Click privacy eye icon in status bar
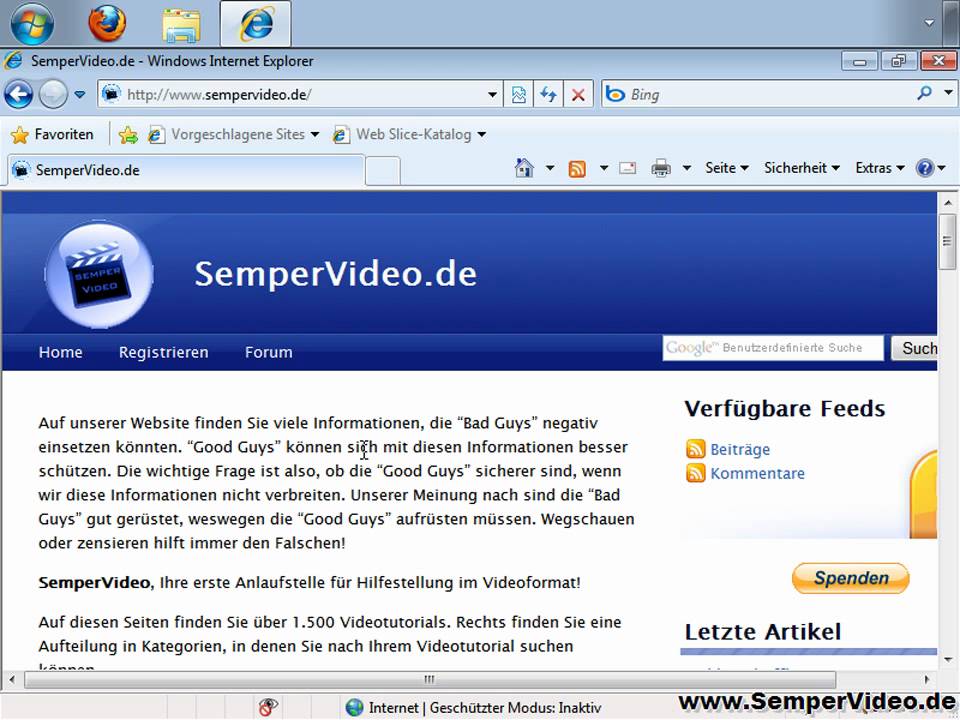The image size is (960, 720). point(268,707)
